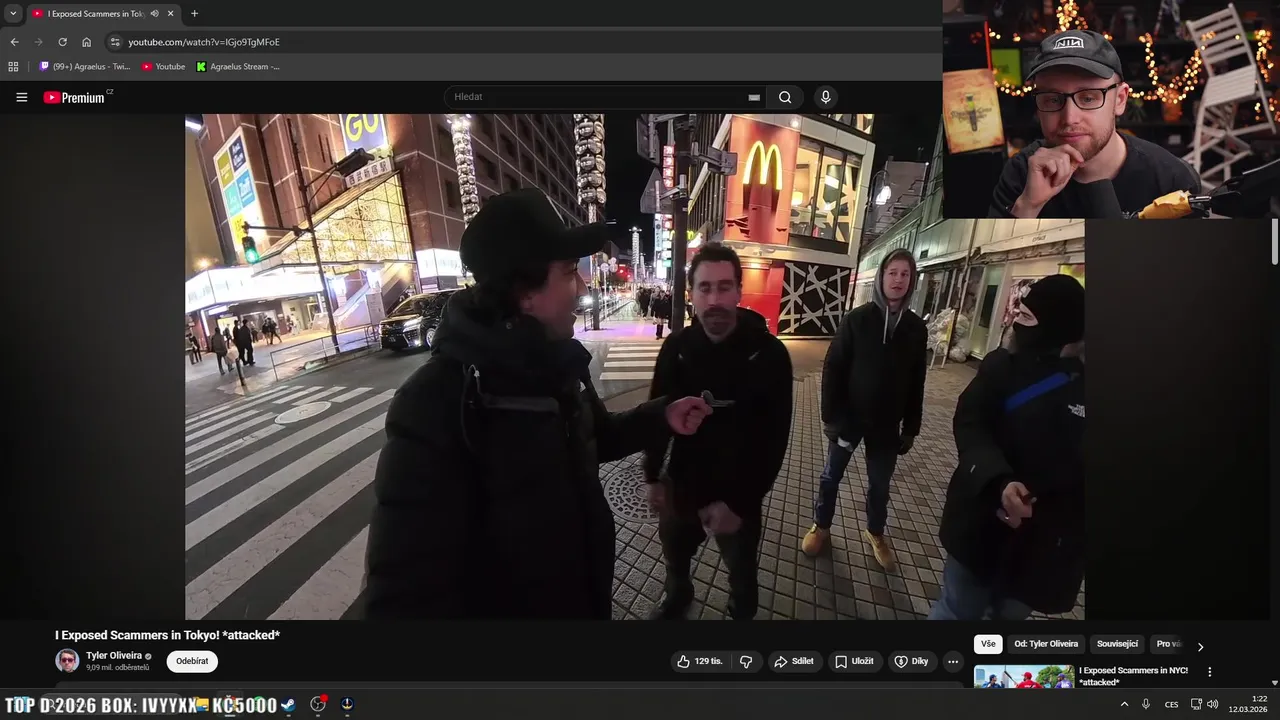
Task: Open the tab search dropdown arrow
Action: pos(13,14)
